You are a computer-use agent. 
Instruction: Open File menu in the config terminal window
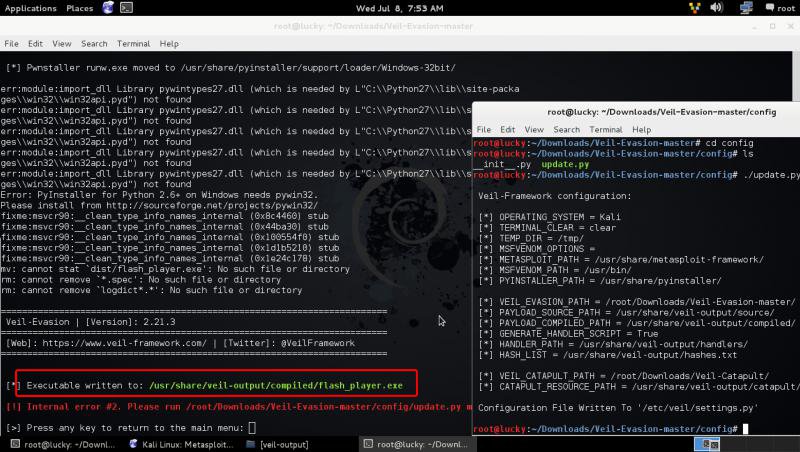[x=484, y=130]
